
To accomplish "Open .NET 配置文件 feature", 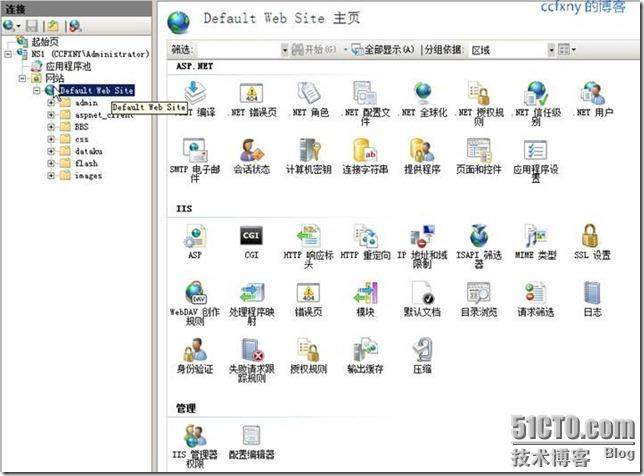I will pyautogui.click(x=365, y=103).
